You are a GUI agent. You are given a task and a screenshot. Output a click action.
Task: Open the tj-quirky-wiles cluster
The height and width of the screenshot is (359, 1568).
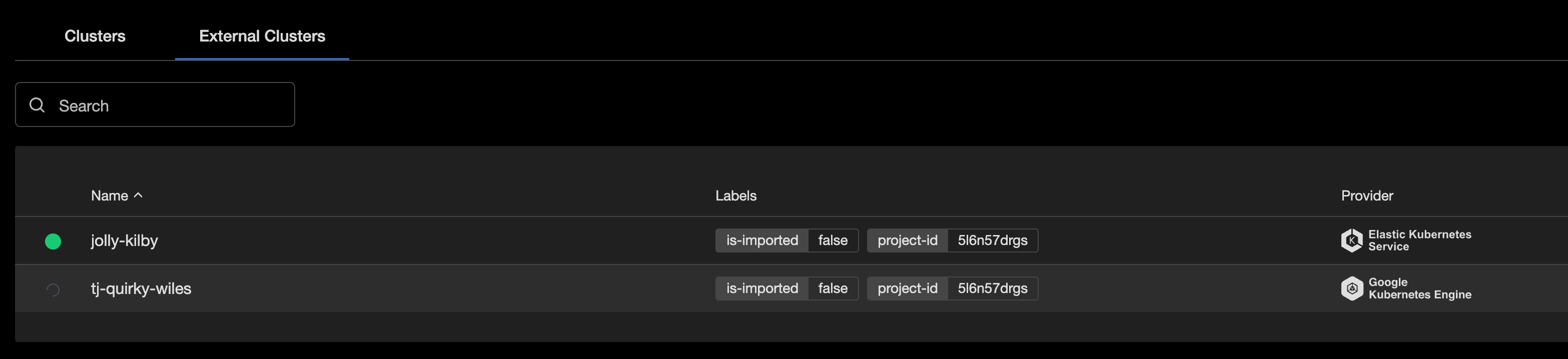tap(142, 288)
